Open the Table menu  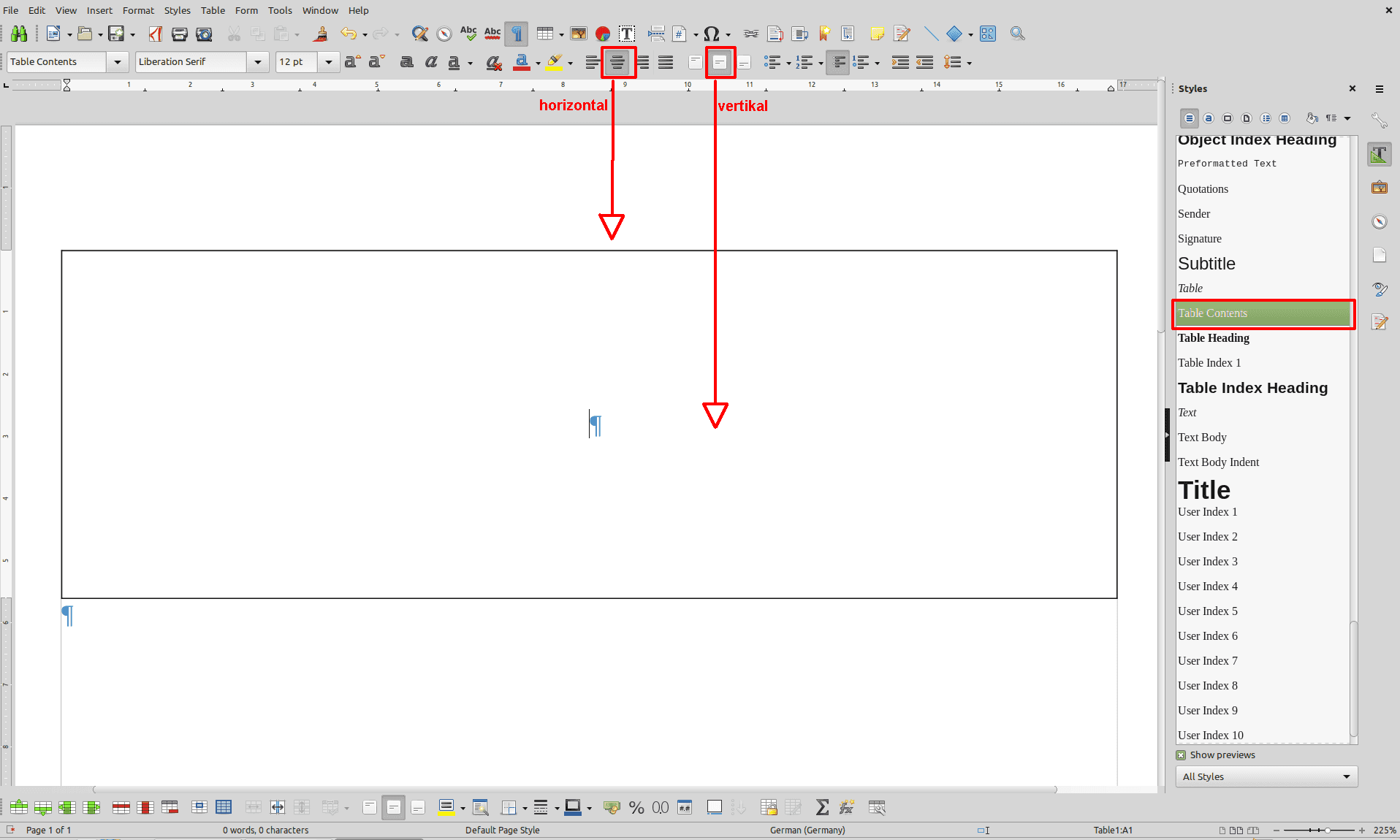click(x=213, y=10)
